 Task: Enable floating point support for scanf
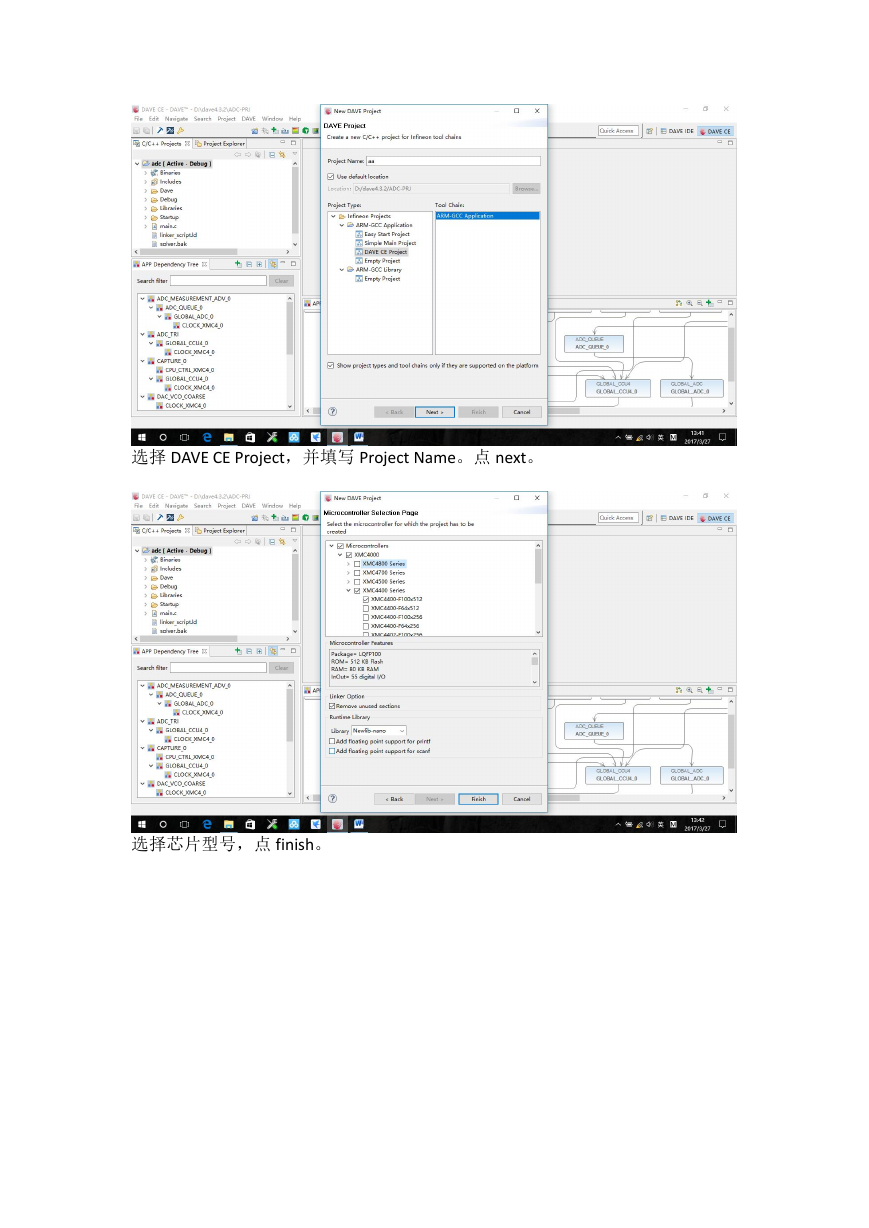(332, 751)
